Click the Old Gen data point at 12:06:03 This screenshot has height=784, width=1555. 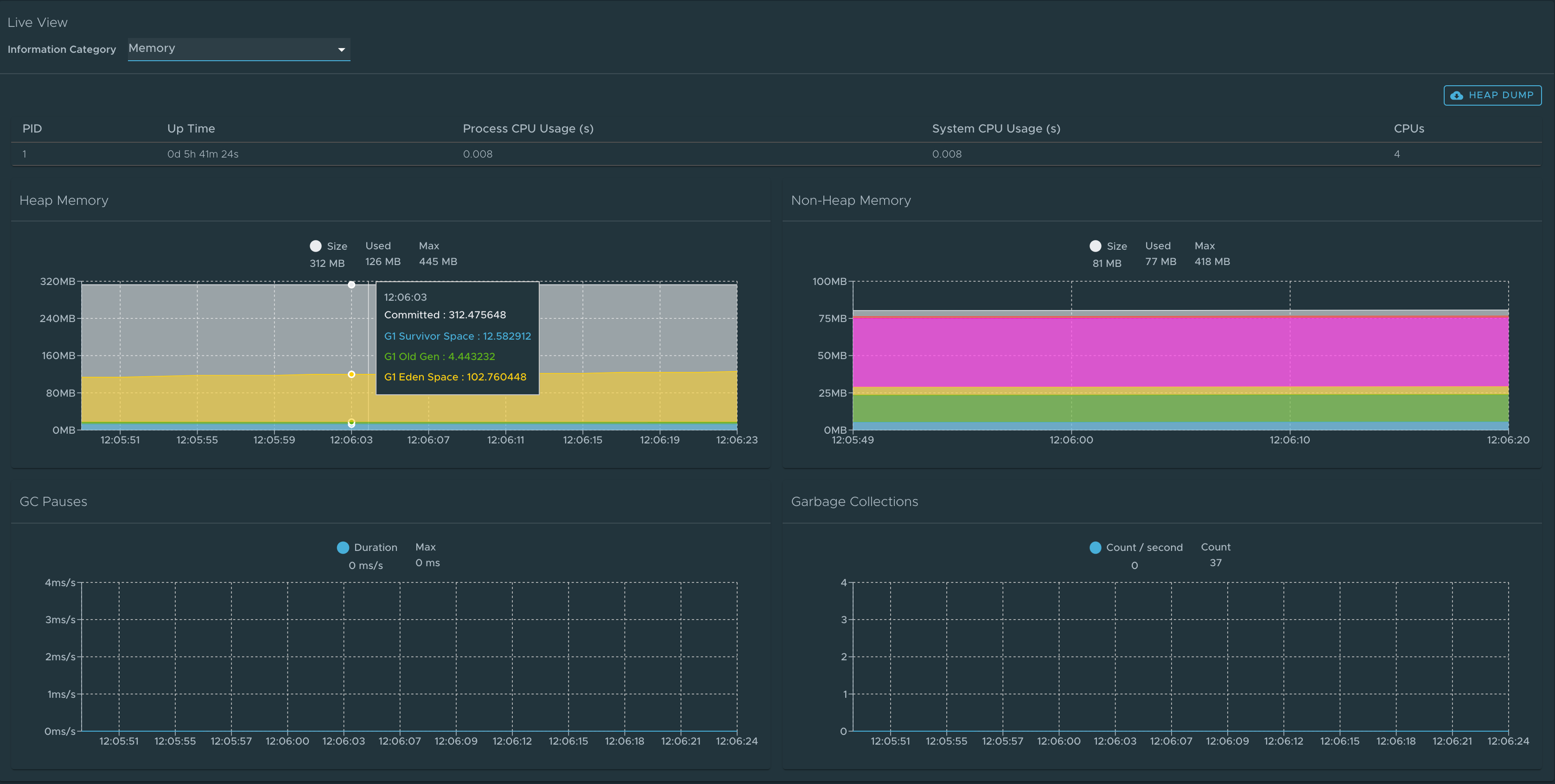tap(351, 422)
